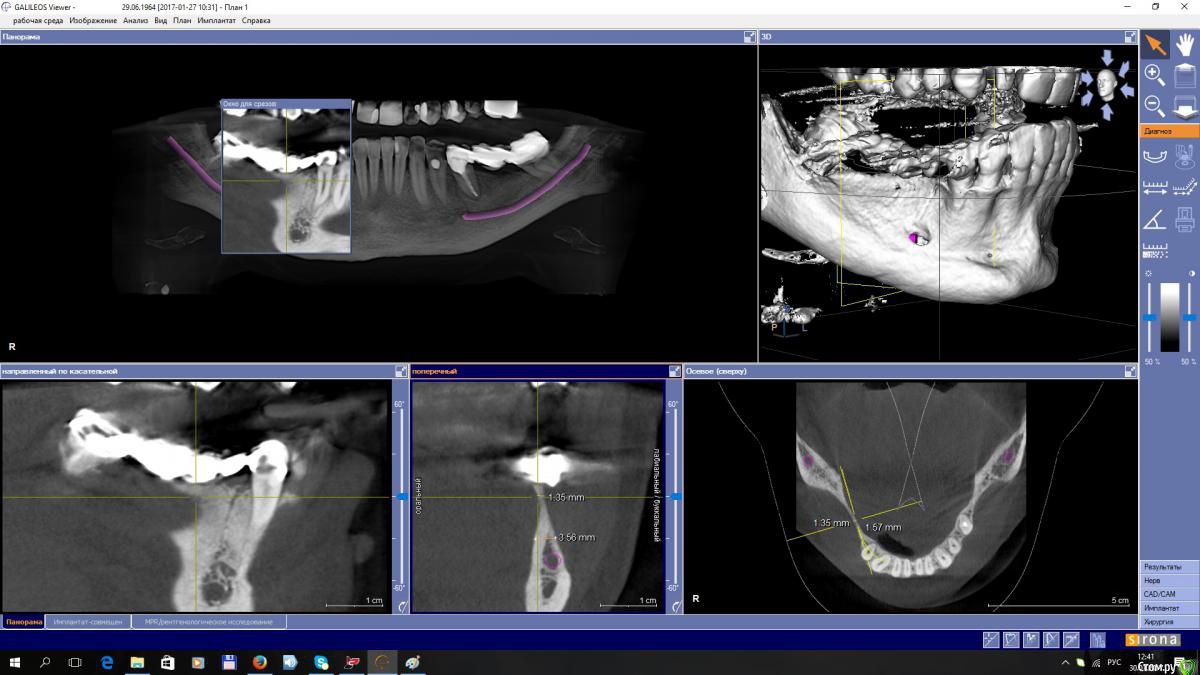1200x675 pixels.
Task: Select the panoramic curve jaw-arch tool
Action: 1154,156
